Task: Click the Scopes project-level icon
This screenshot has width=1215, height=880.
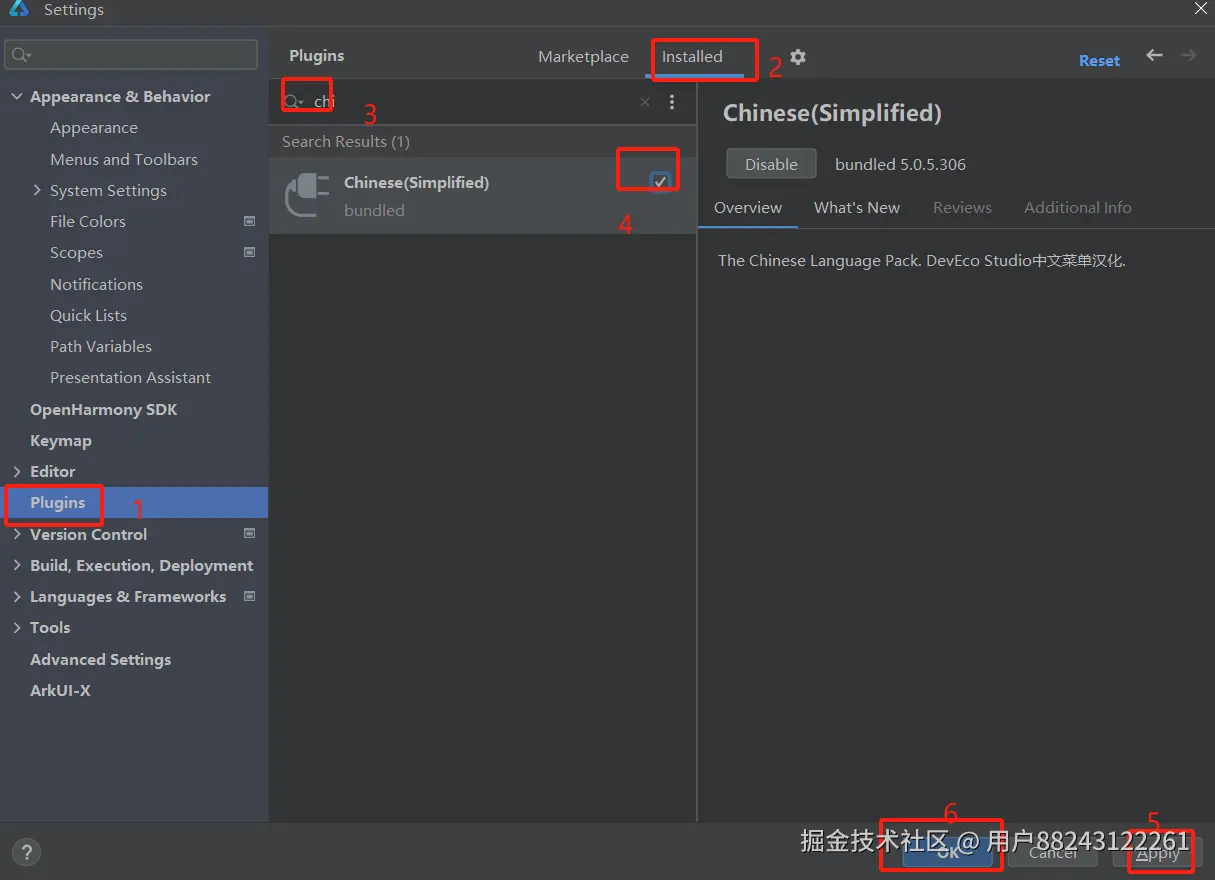Action: coord(250,253)
